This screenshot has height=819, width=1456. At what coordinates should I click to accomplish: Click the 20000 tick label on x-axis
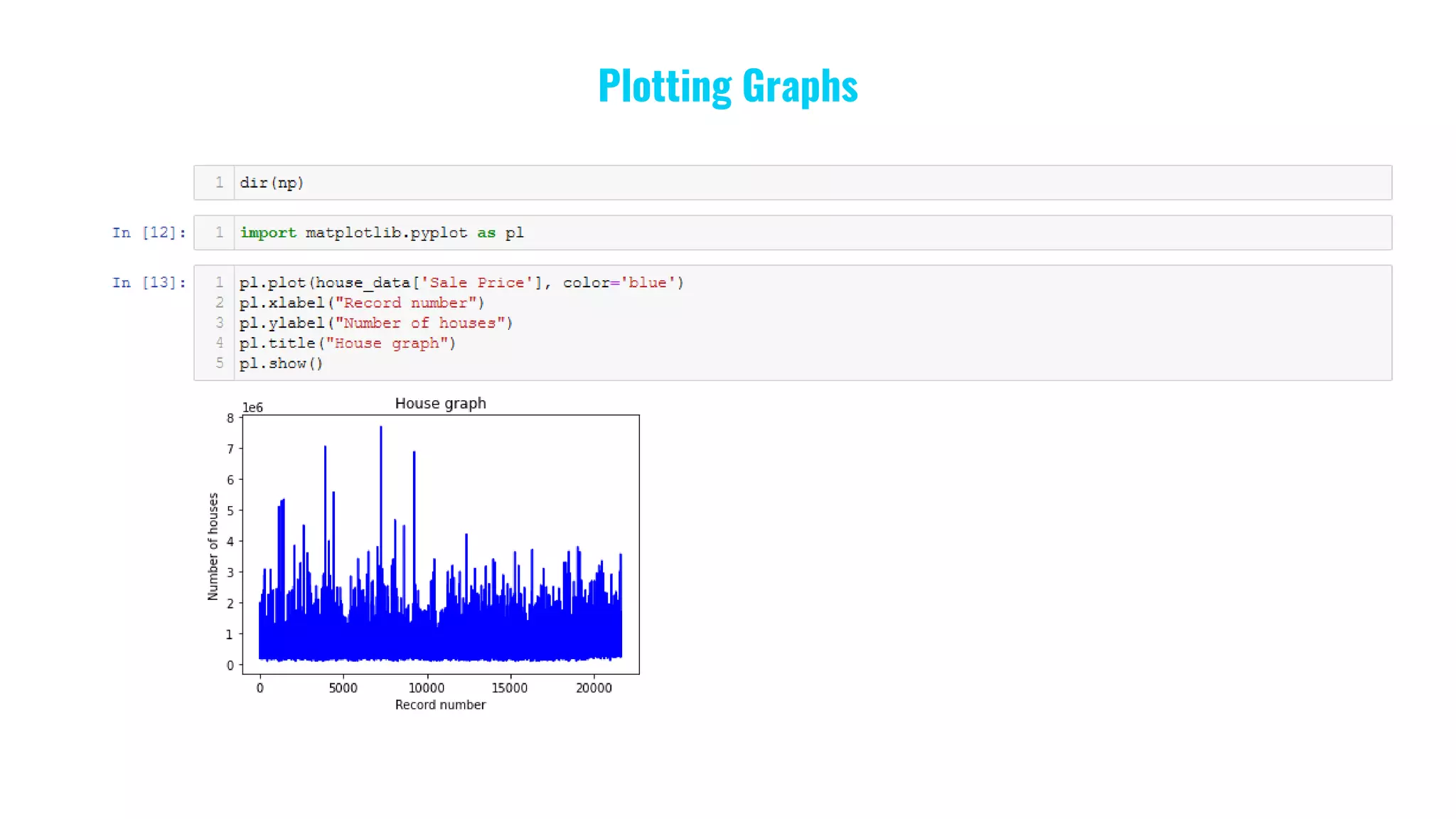594,687
